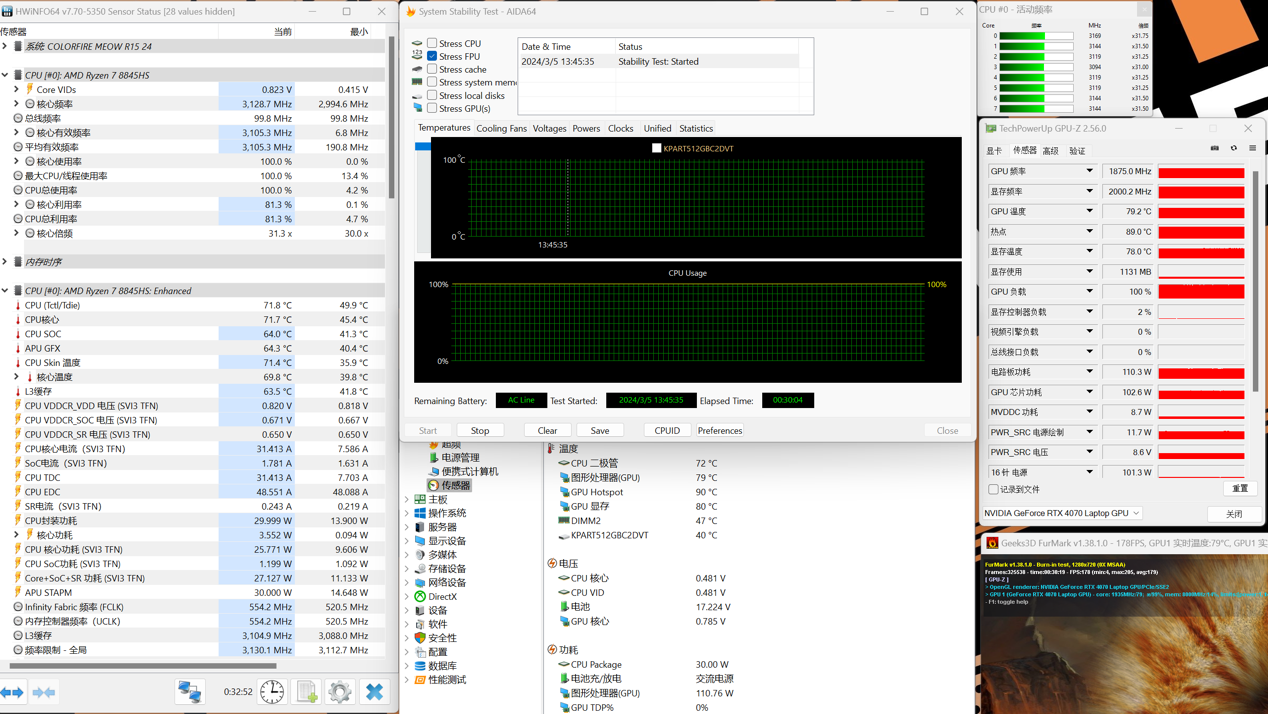This screenshot has width=1268, height=714.
Task: Enable Stress GPU(s) checkbox
Action: coord(432,108)
